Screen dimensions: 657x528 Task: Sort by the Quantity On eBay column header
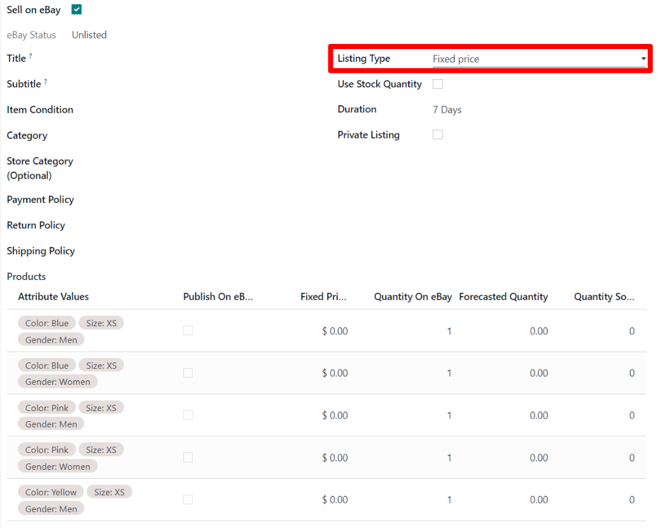coord(412,297)
